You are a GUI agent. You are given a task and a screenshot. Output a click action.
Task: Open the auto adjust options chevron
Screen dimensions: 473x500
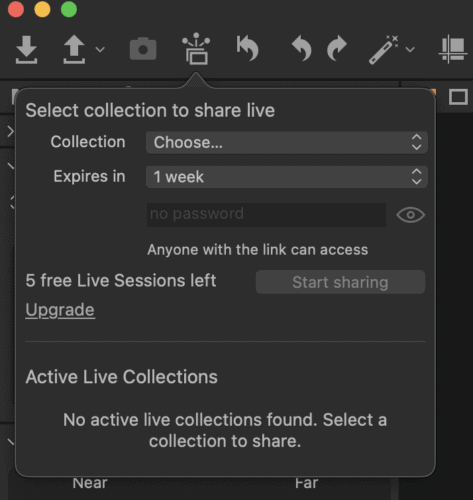click(x=410, y=50)
